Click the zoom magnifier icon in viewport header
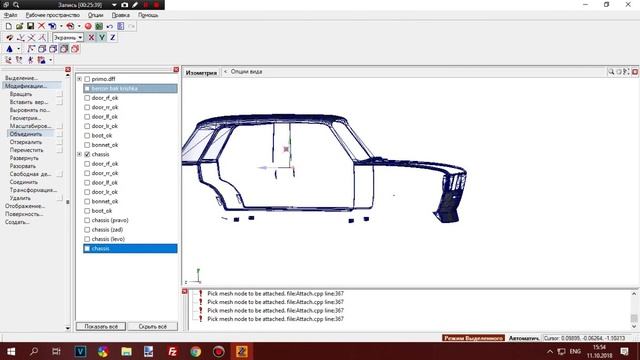Image resolution: width=640 pixels, height=360 pixels. tap(611, 72)
